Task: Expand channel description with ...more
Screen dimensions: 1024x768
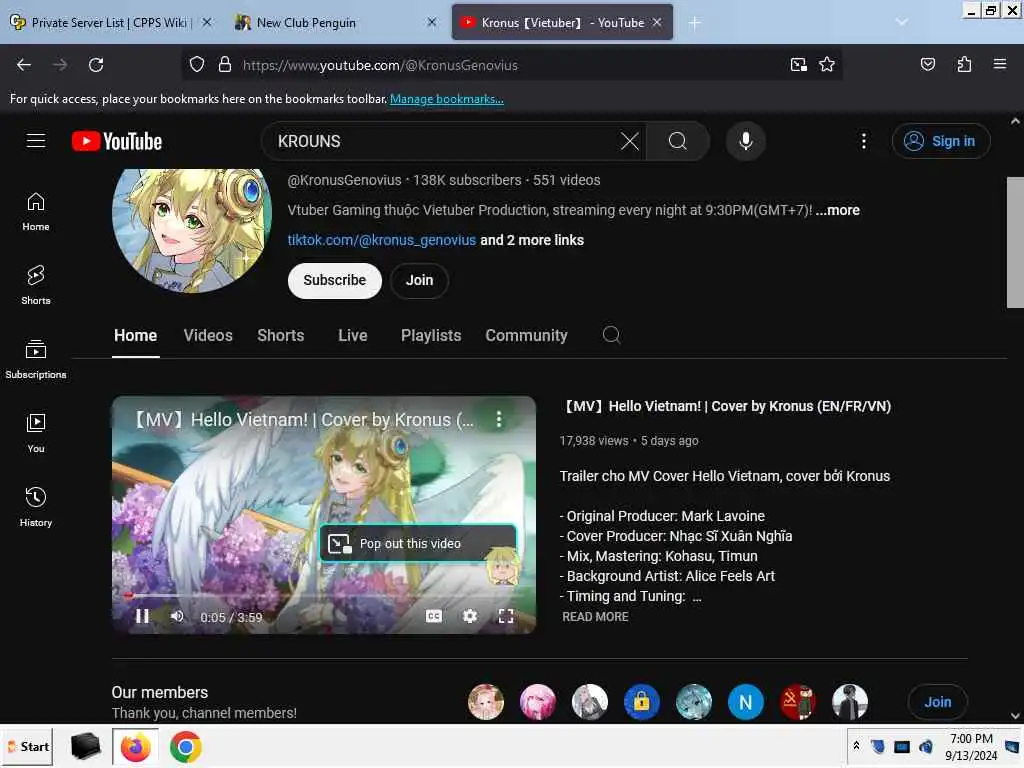Action: tap(838, 210)
